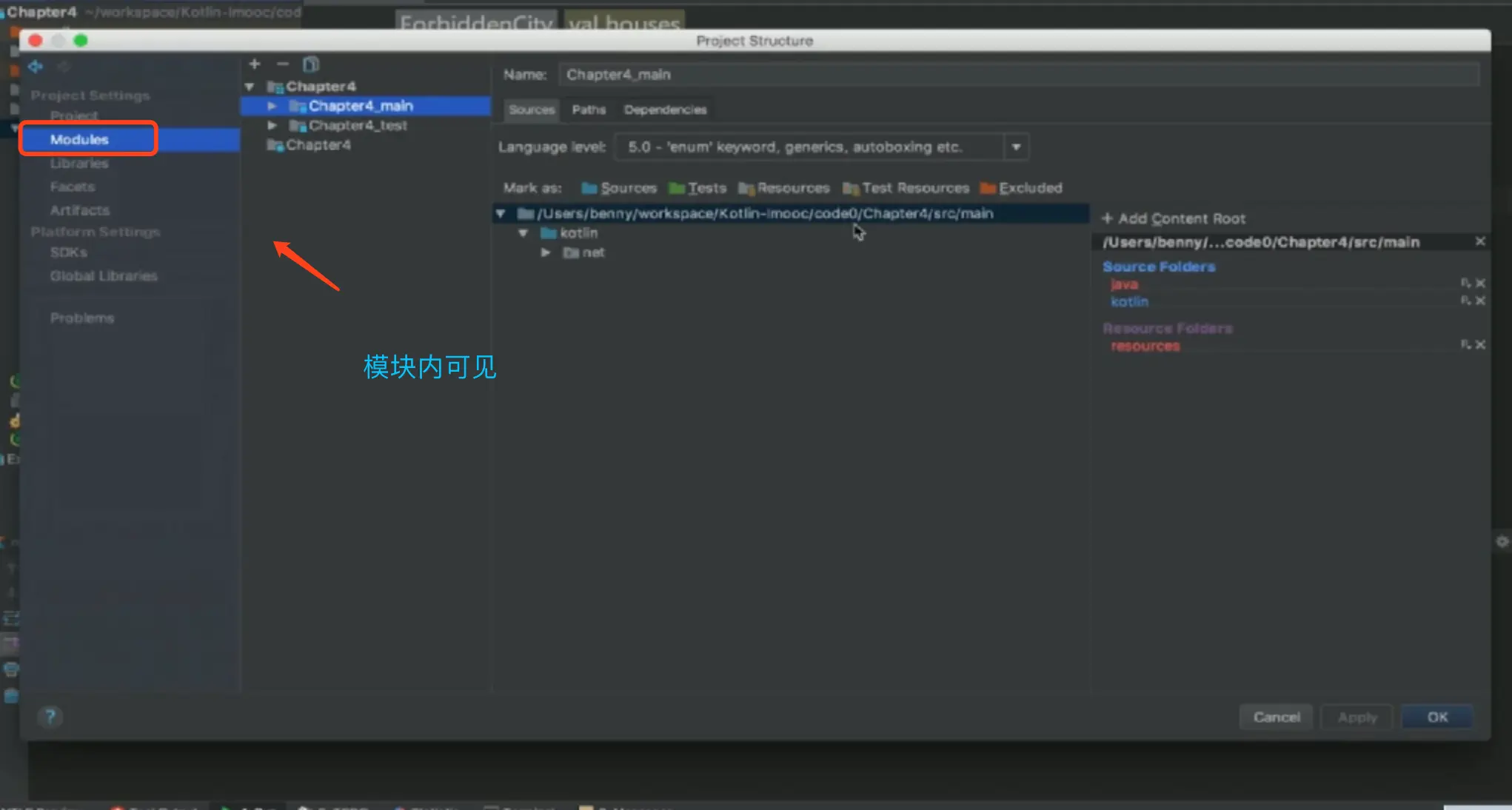The height and width of the screenshot is (810, 1512).
Task: Expand the Chapter4_test module node
Action: point(272,125)
